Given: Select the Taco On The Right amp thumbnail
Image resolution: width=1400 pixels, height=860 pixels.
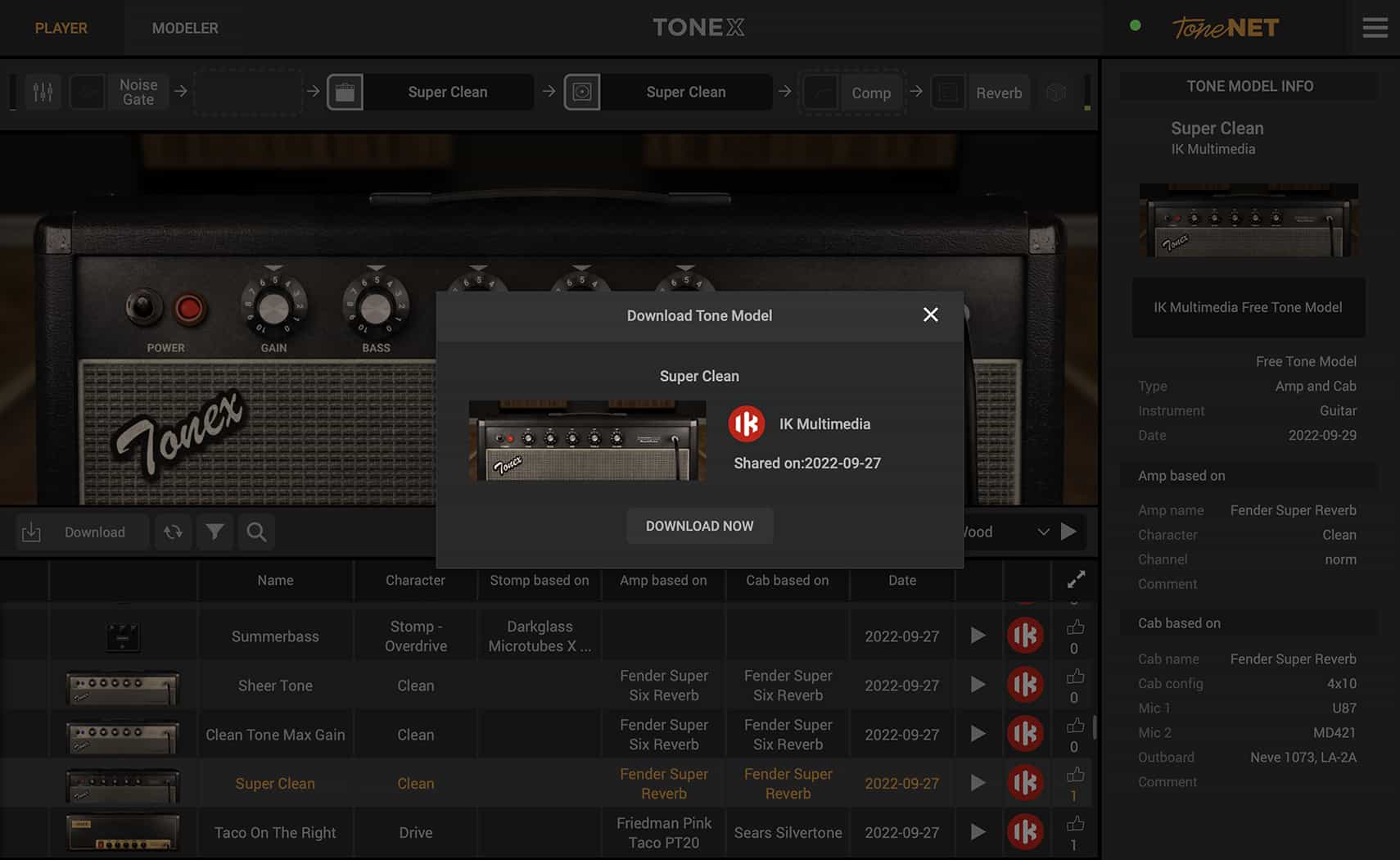Looking at the screenshot, I should pos(123,833).
